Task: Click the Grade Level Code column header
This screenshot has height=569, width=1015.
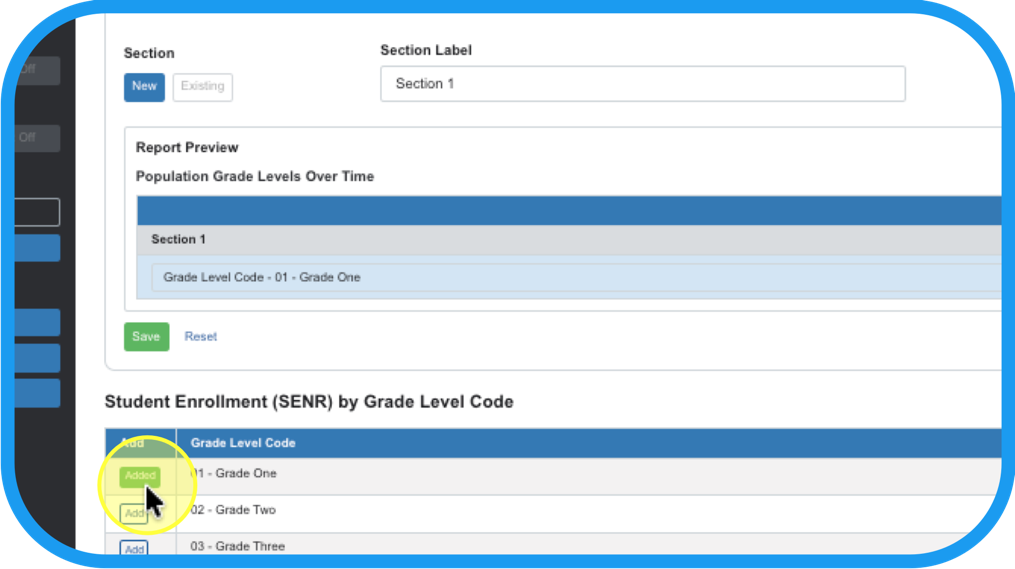Action: pos(243,443)
